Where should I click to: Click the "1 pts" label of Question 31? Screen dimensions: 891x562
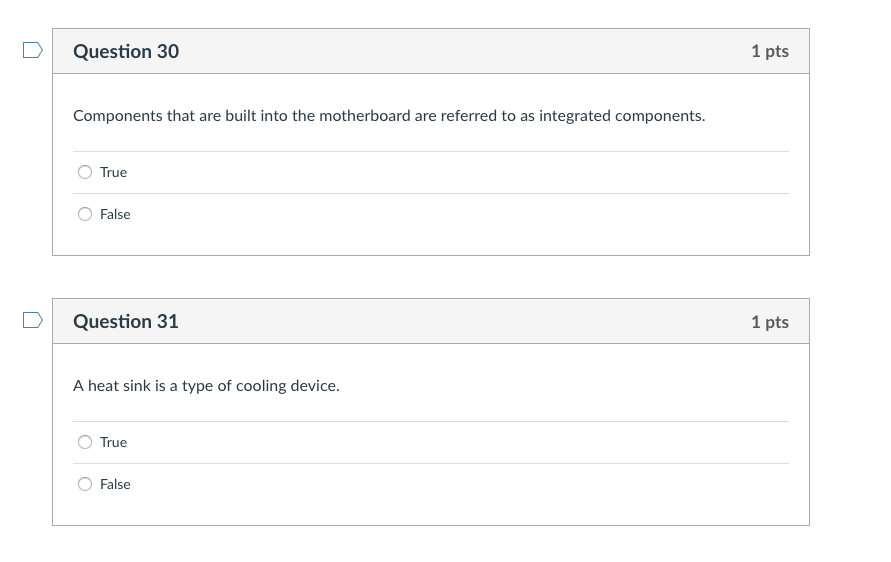(769, 321)
